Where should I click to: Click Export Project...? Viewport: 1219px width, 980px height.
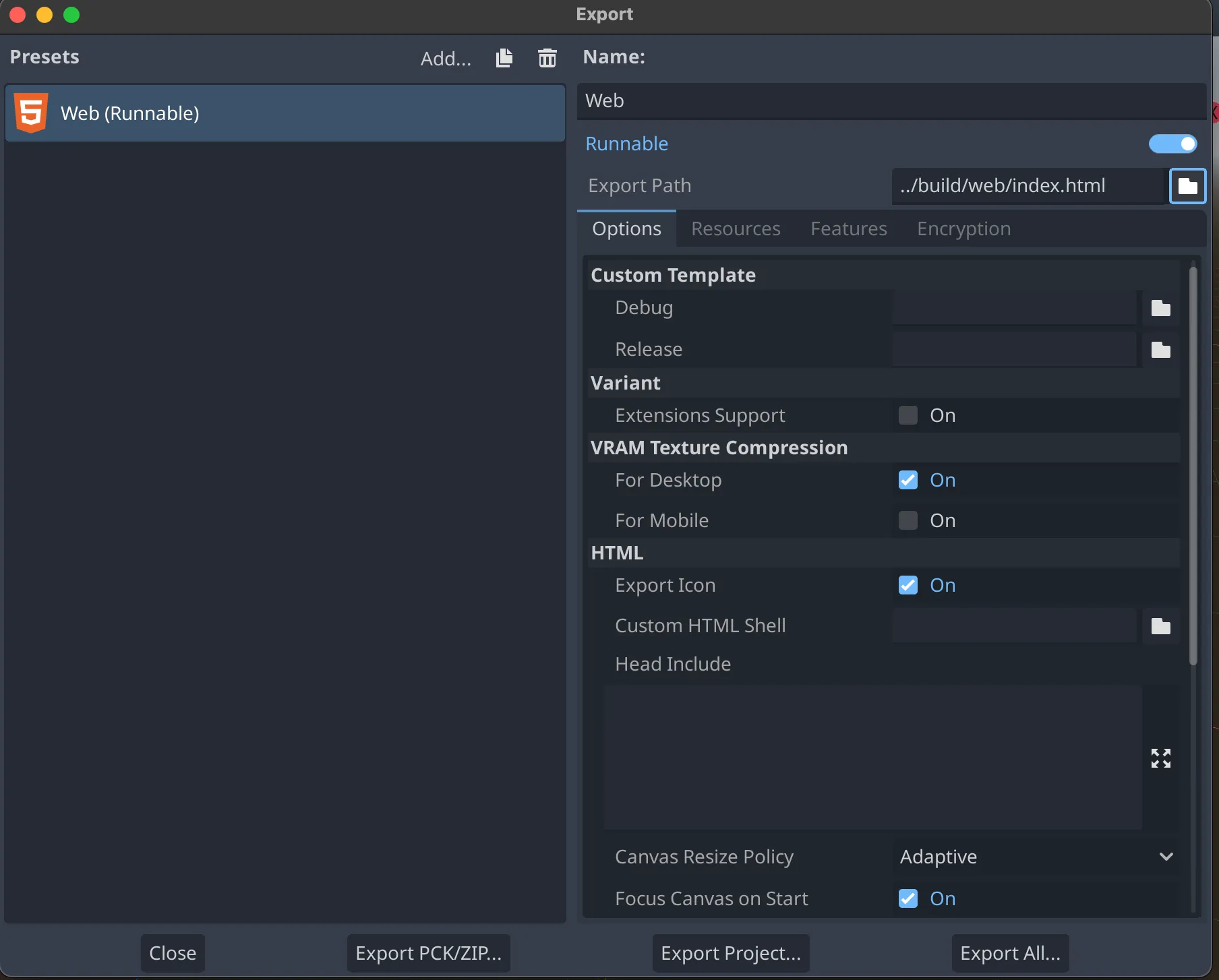click(730, 952)
